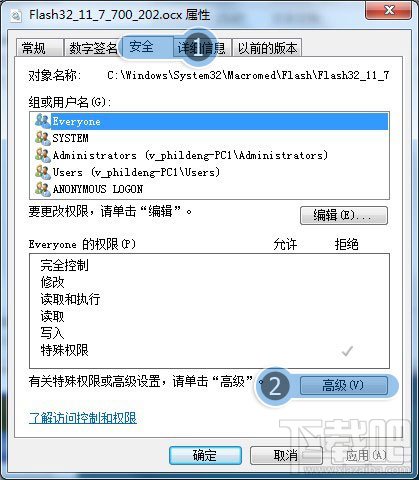Open the 了解访问控制和权限 link
Image resolution: width=419 pixels, height=480 pixels.
coord(83,418)
